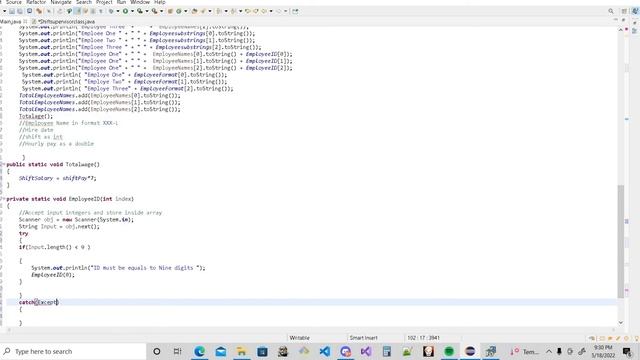Open the New Java Class dropdown arrow
The width and height of the screenshot is (640, 360).
186,11
